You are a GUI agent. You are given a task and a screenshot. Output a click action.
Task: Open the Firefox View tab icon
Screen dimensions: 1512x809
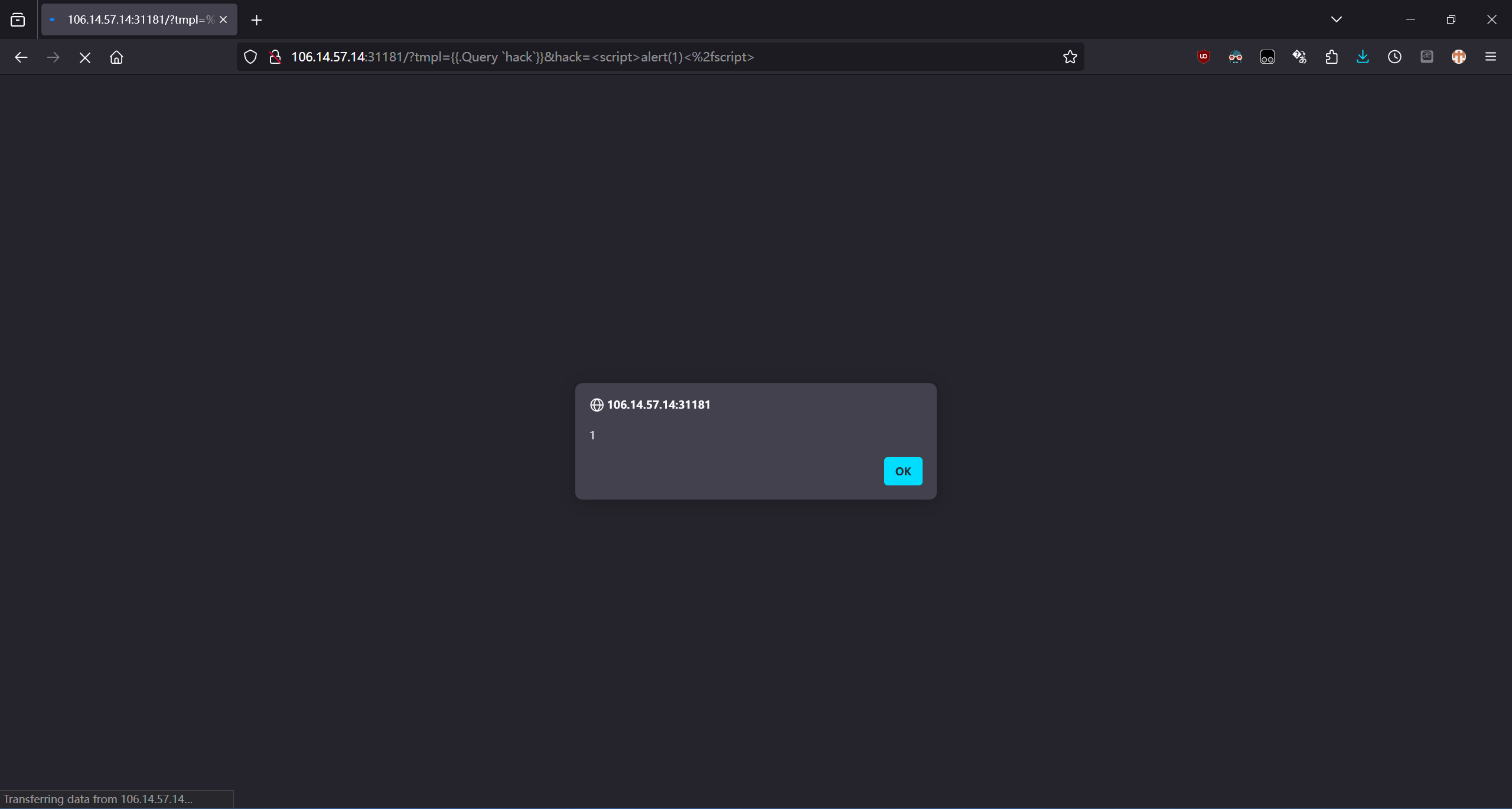(18, 19)
